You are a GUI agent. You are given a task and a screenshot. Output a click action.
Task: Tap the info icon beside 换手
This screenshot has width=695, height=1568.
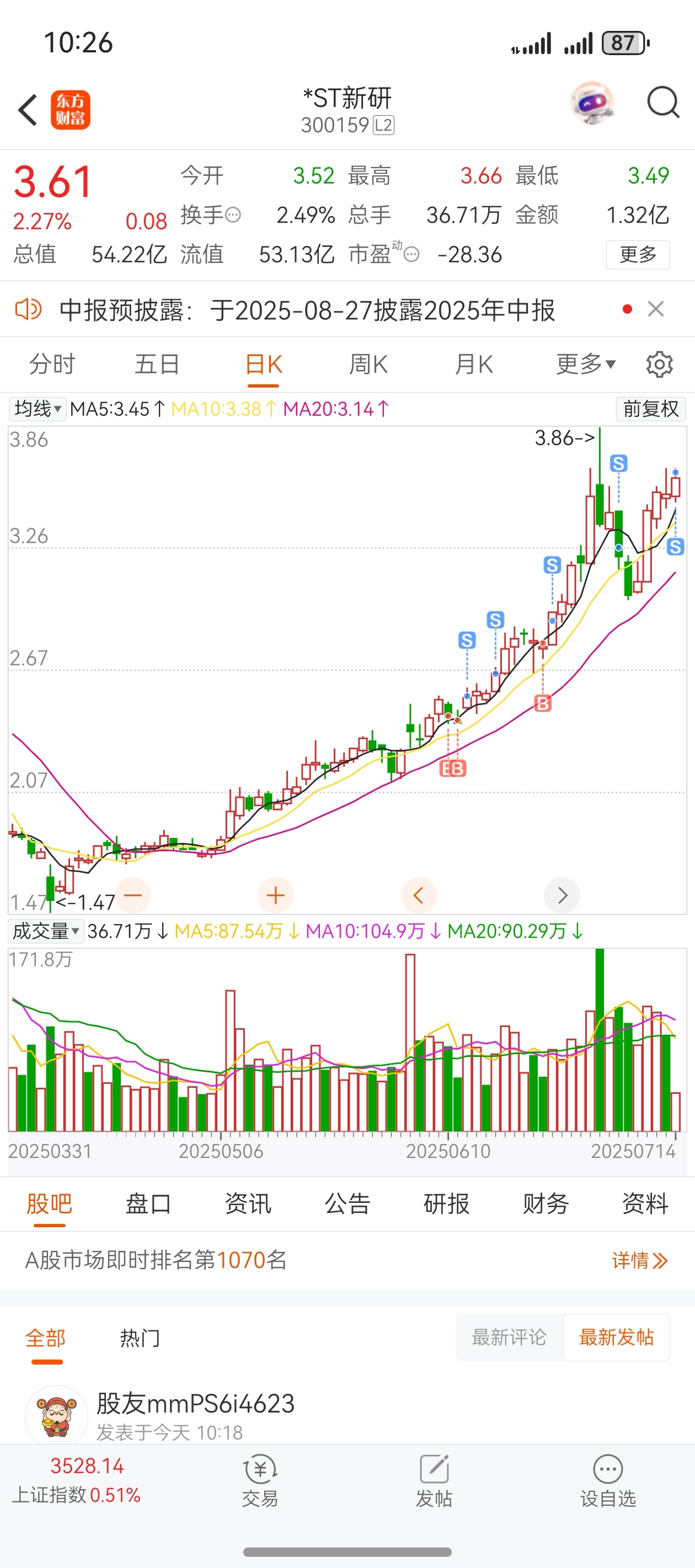(233, 215)
